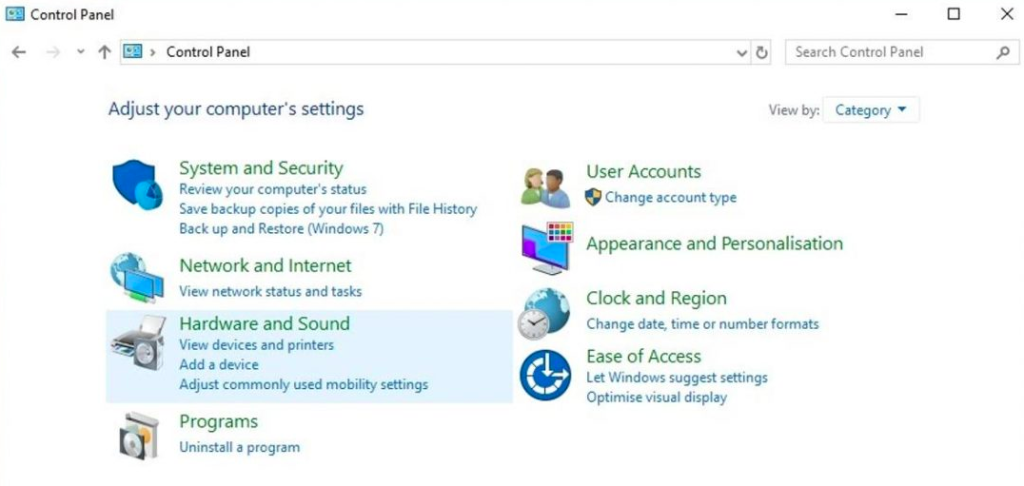Open the address bar history dropdown
1024x486 pixels.
742,52
